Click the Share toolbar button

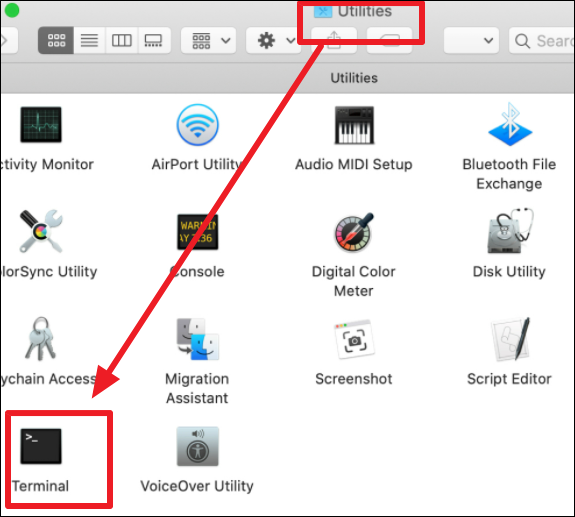point(334,40)
